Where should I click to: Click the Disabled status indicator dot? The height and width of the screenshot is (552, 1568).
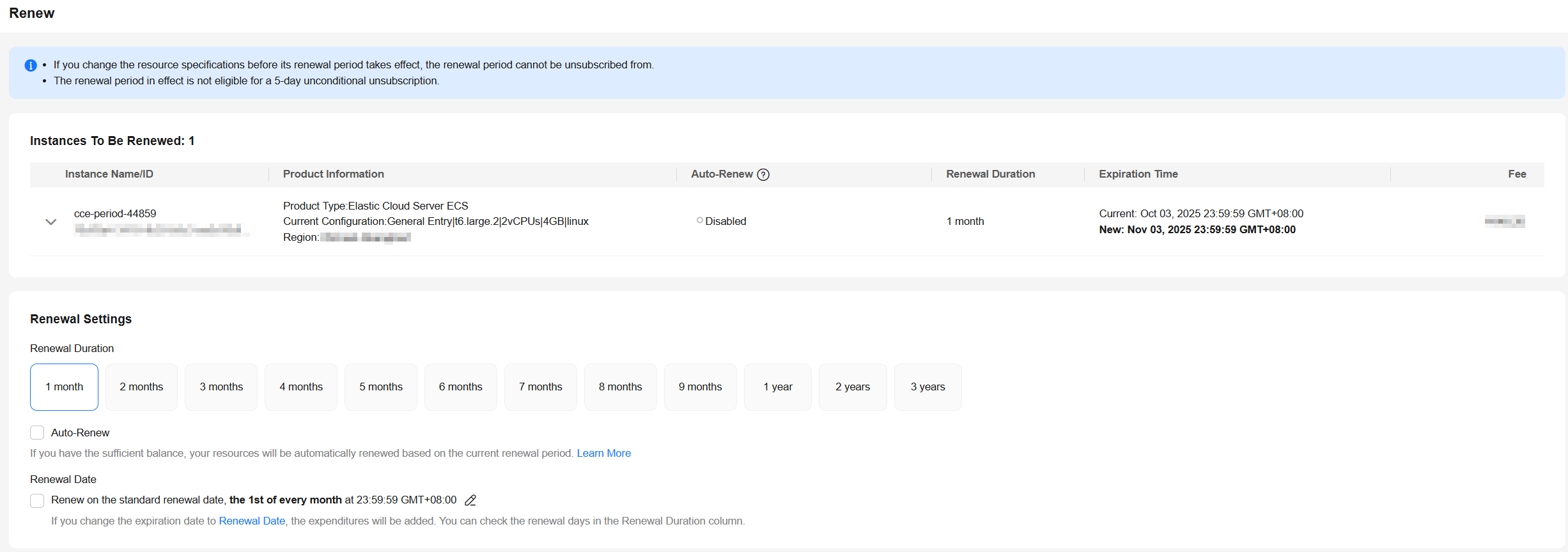699,220
